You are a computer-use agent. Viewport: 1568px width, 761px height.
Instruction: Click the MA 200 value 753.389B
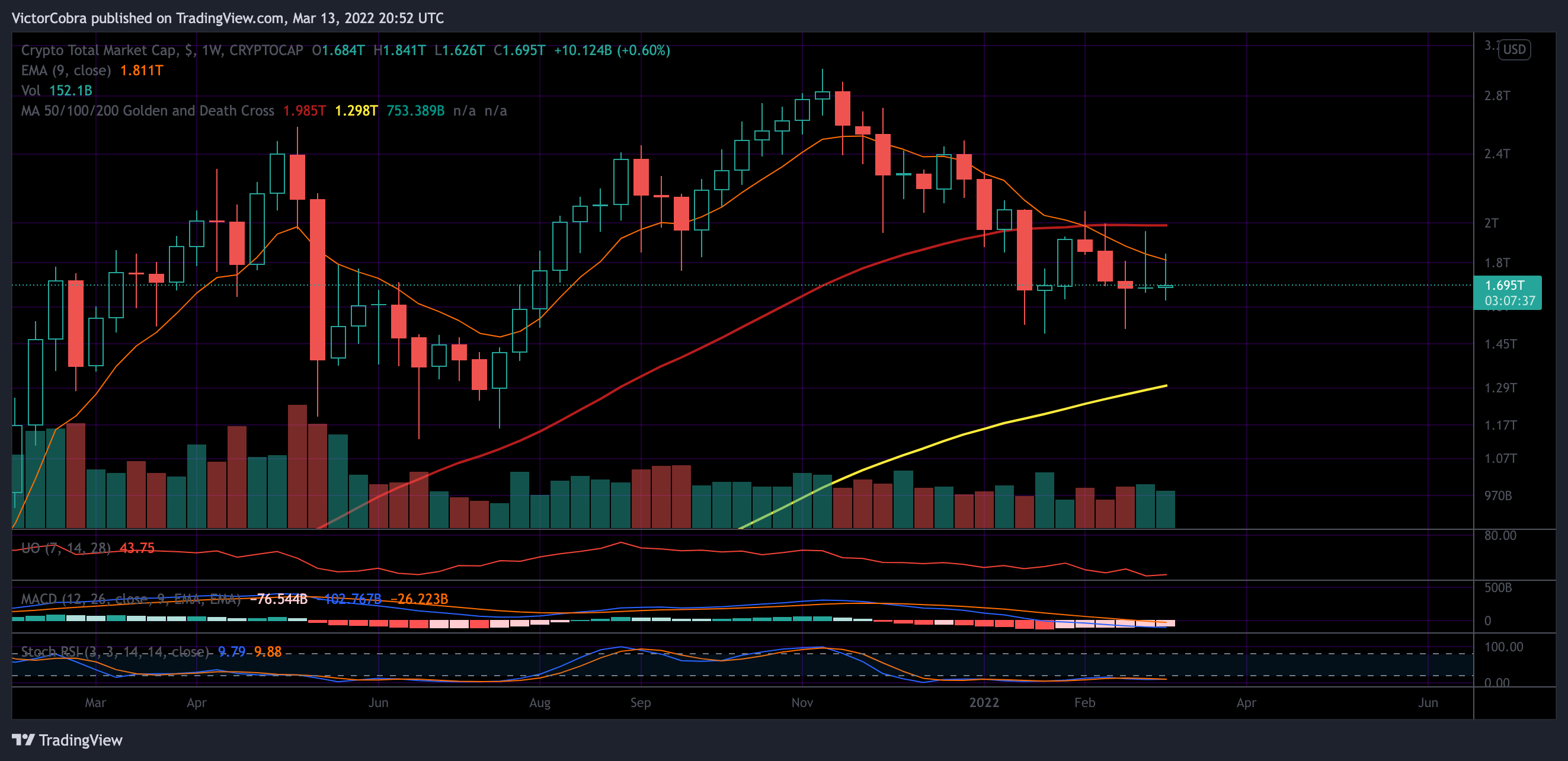(x=415, y=110)
